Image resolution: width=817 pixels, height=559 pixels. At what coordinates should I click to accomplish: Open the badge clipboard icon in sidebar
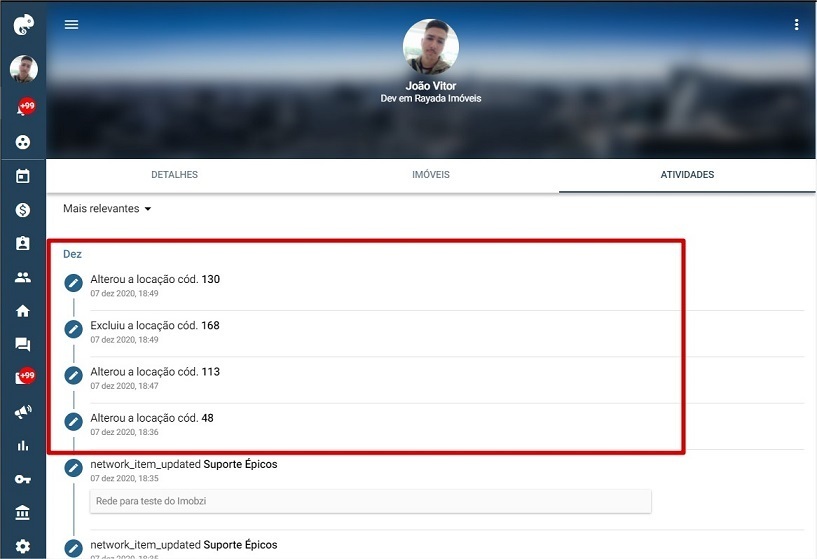tap(23, 243)
